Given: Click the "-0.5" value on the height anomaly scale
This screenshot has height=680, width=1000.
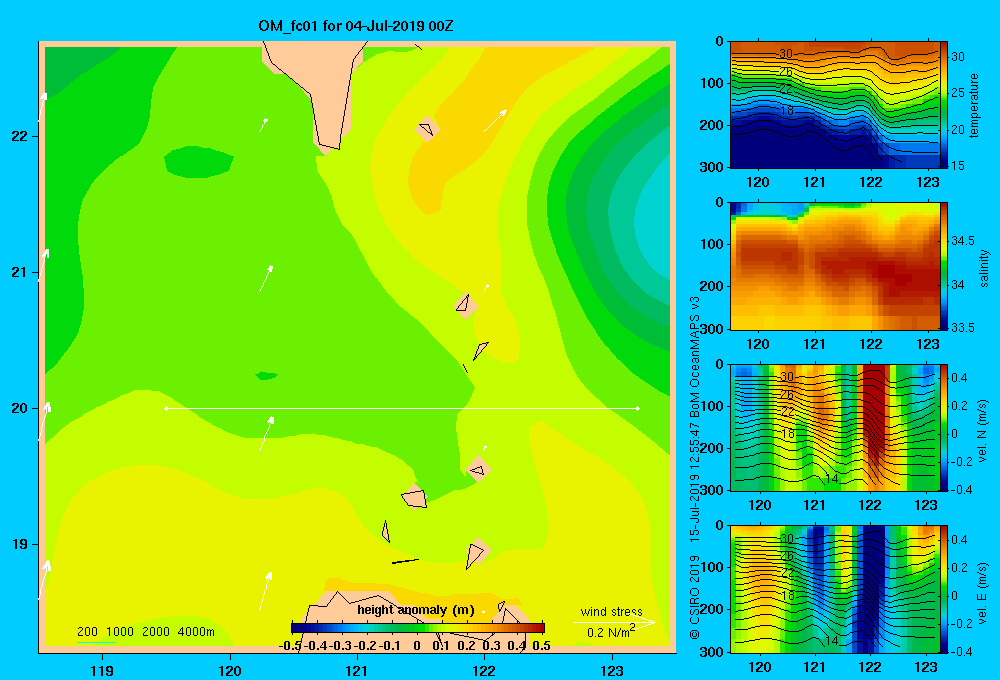Looking at the screenshot, I should point(290,646).
